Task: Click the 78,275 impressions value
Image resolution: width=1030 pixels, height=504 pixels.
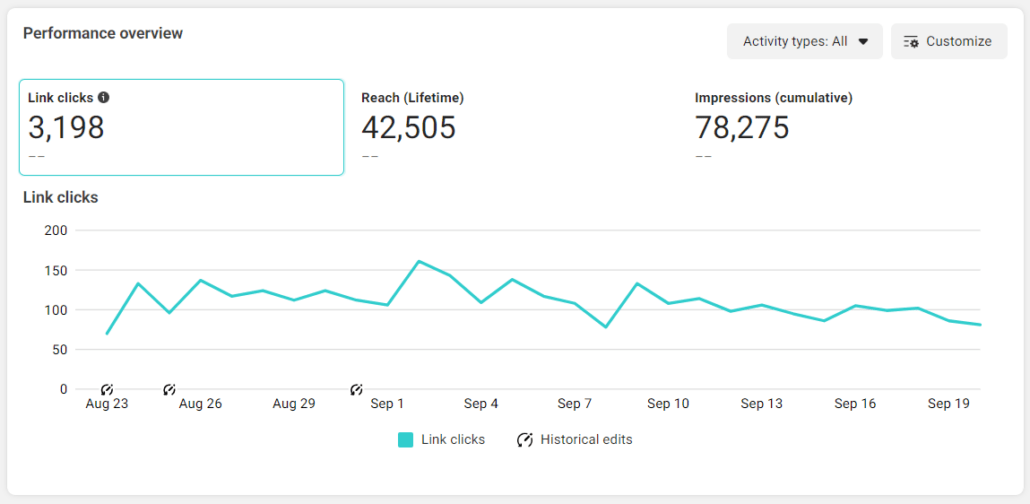Action: tap(742, 128)
